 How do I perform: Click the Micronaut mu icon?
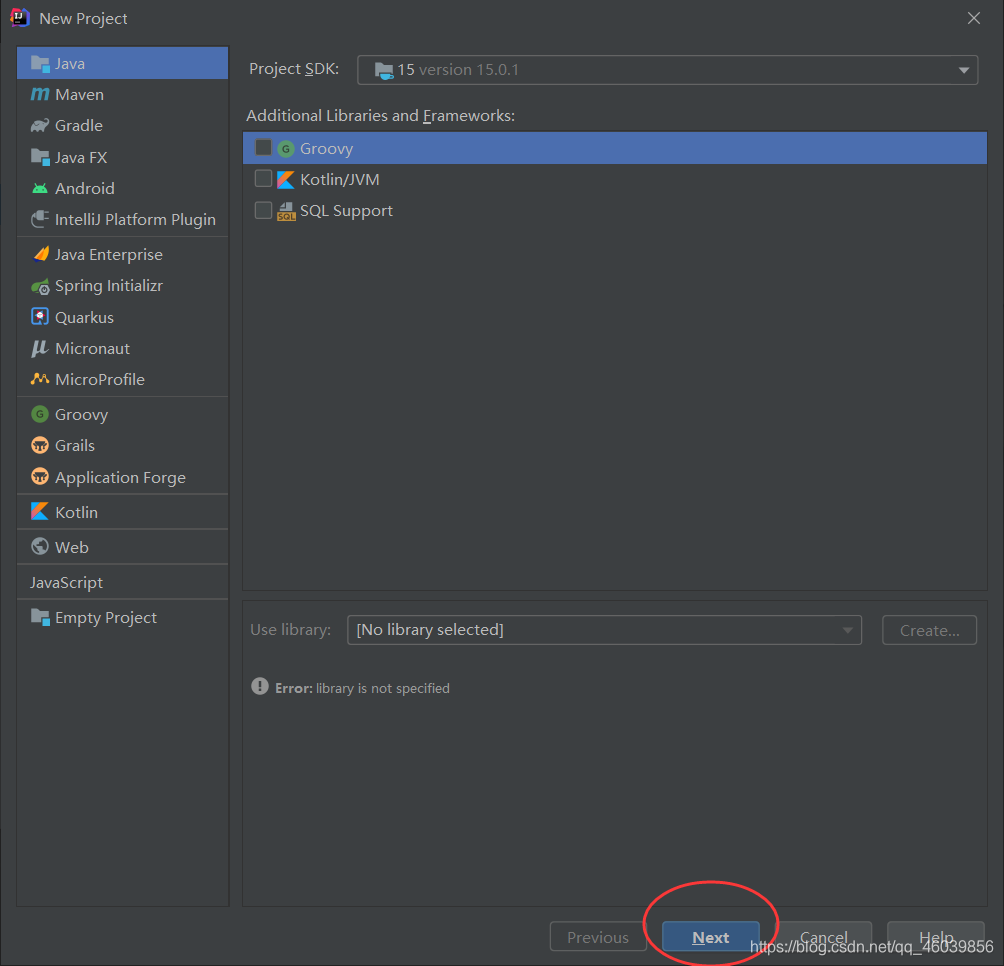click(40, 348)
